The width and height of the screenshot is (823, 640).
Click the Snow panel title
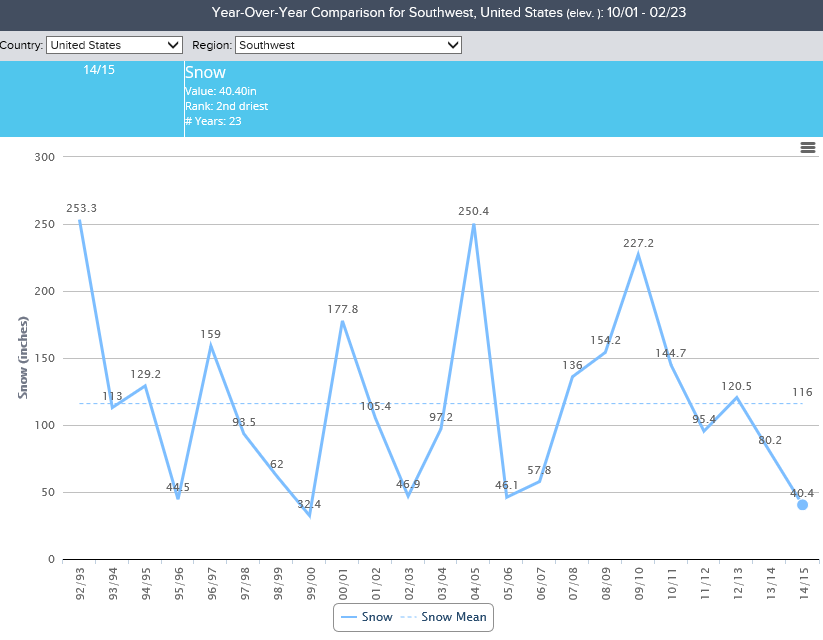(x=205, y=73)
